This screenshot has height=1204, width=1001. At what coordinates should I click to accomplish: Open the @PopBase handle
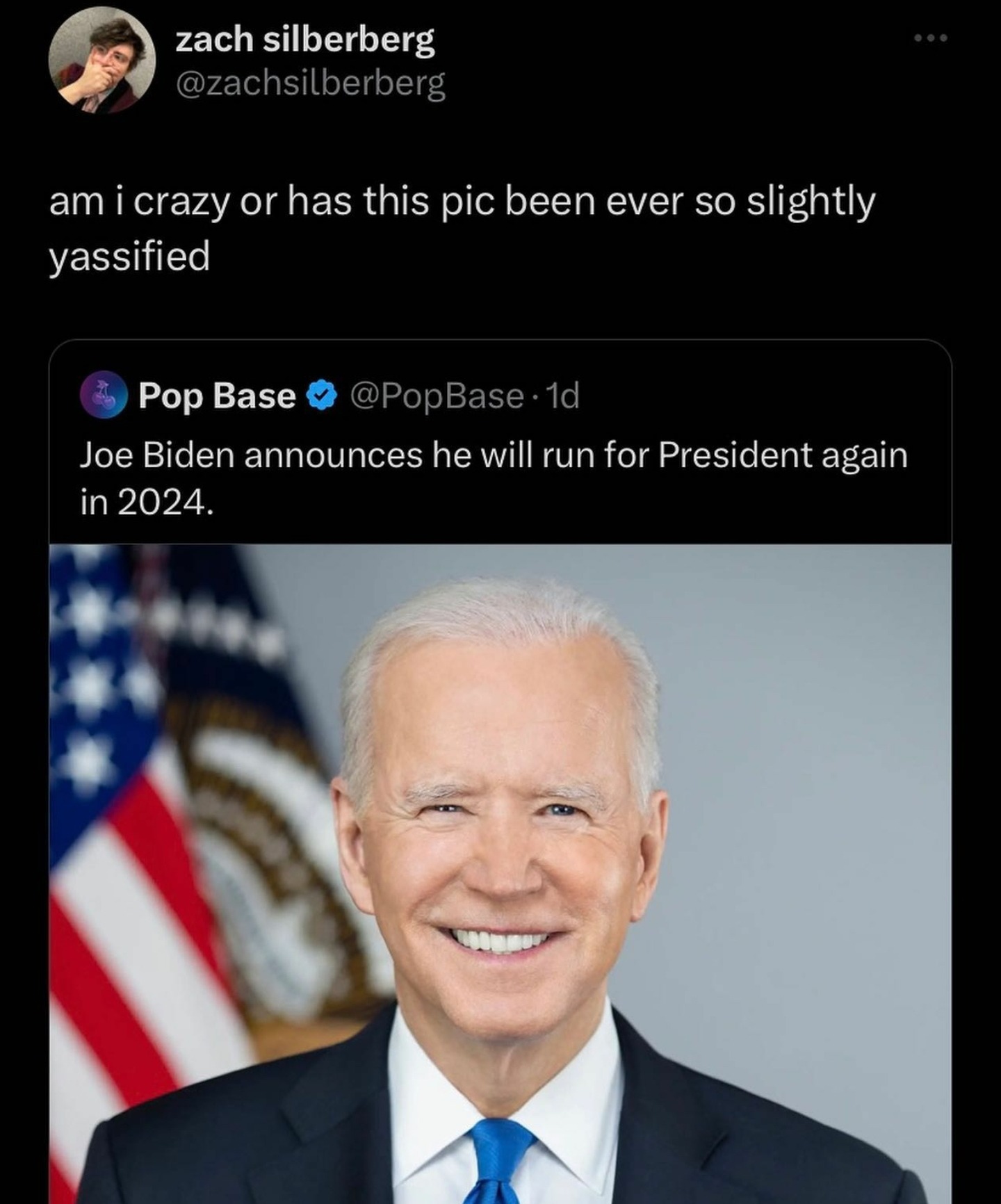pos(437,396)
